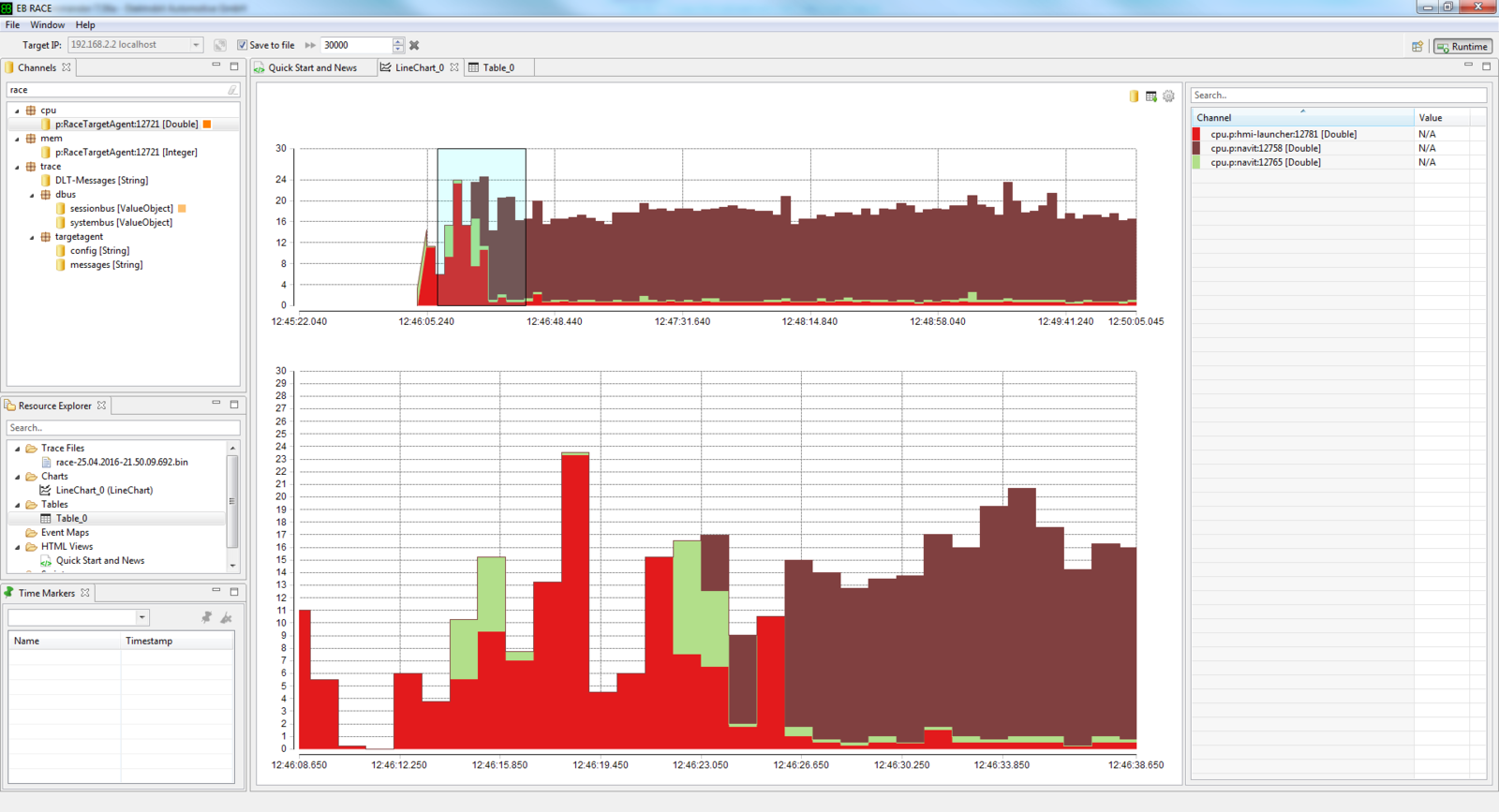Collapse the trace tree node

click(x=17, y=167)
